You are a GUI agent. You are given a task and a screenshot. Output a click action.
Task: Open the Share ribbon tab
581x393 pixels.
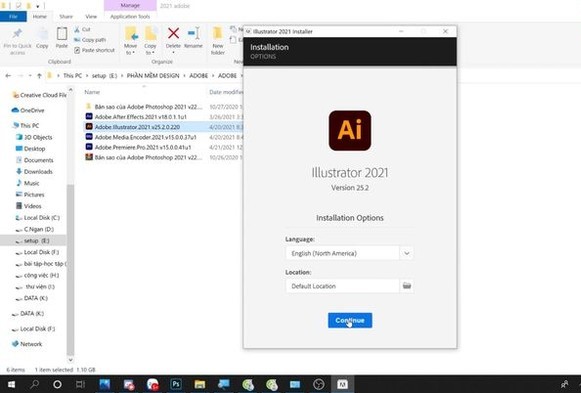[x=66, y=16]
